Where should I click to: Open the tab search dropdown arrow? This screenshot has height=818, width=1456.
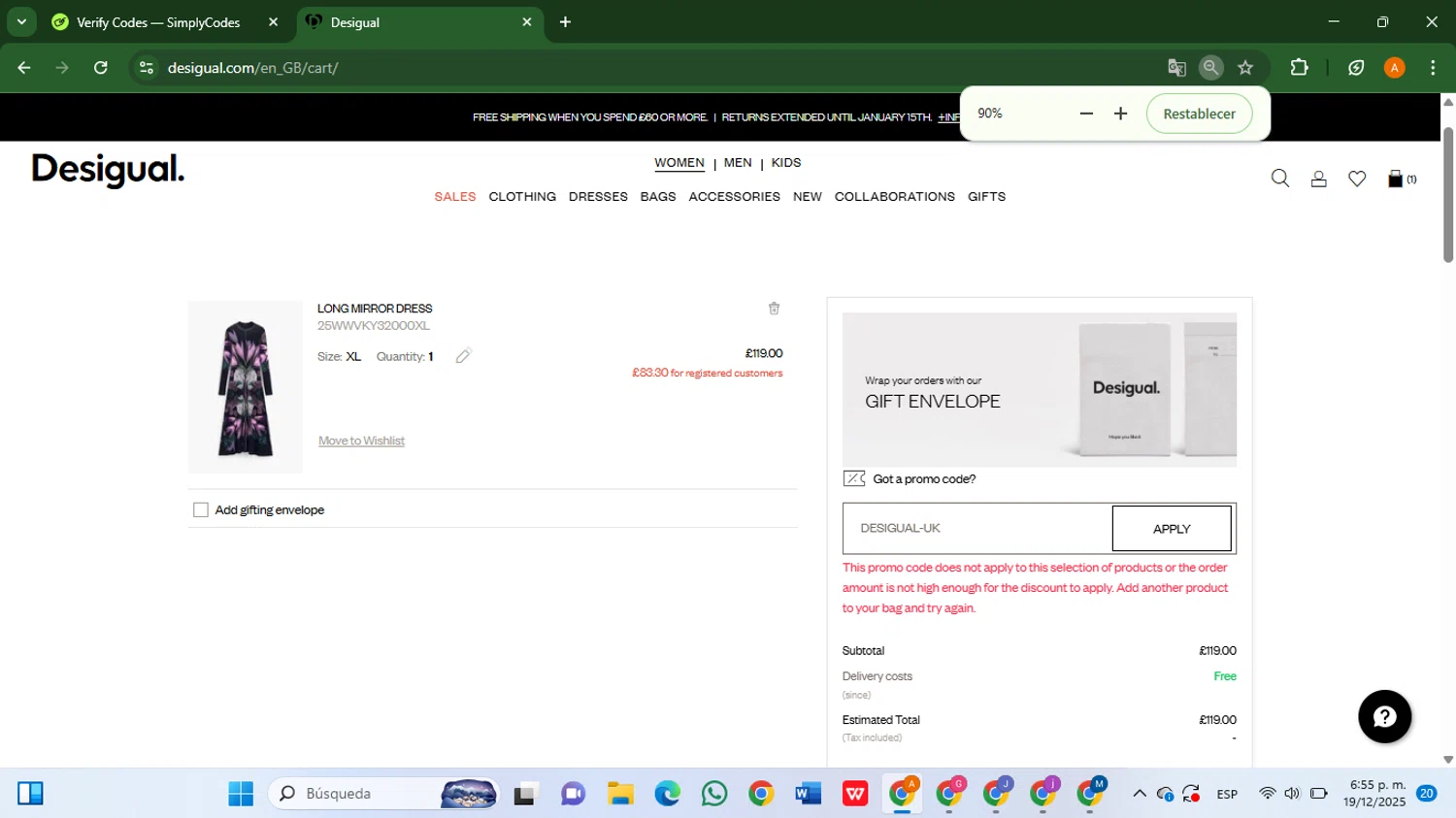[x=21, y=21]
